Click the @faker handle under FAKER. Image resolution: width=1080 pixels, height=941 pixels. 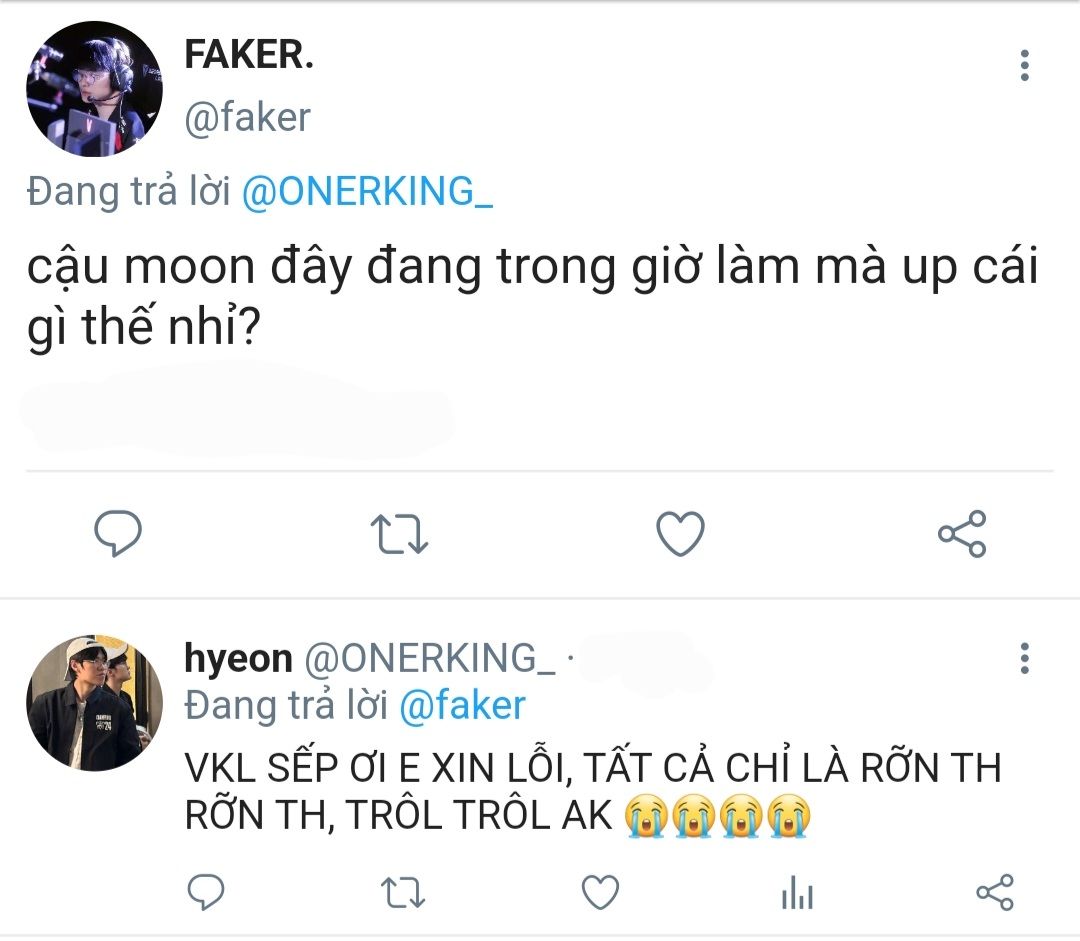click(247, 117)
